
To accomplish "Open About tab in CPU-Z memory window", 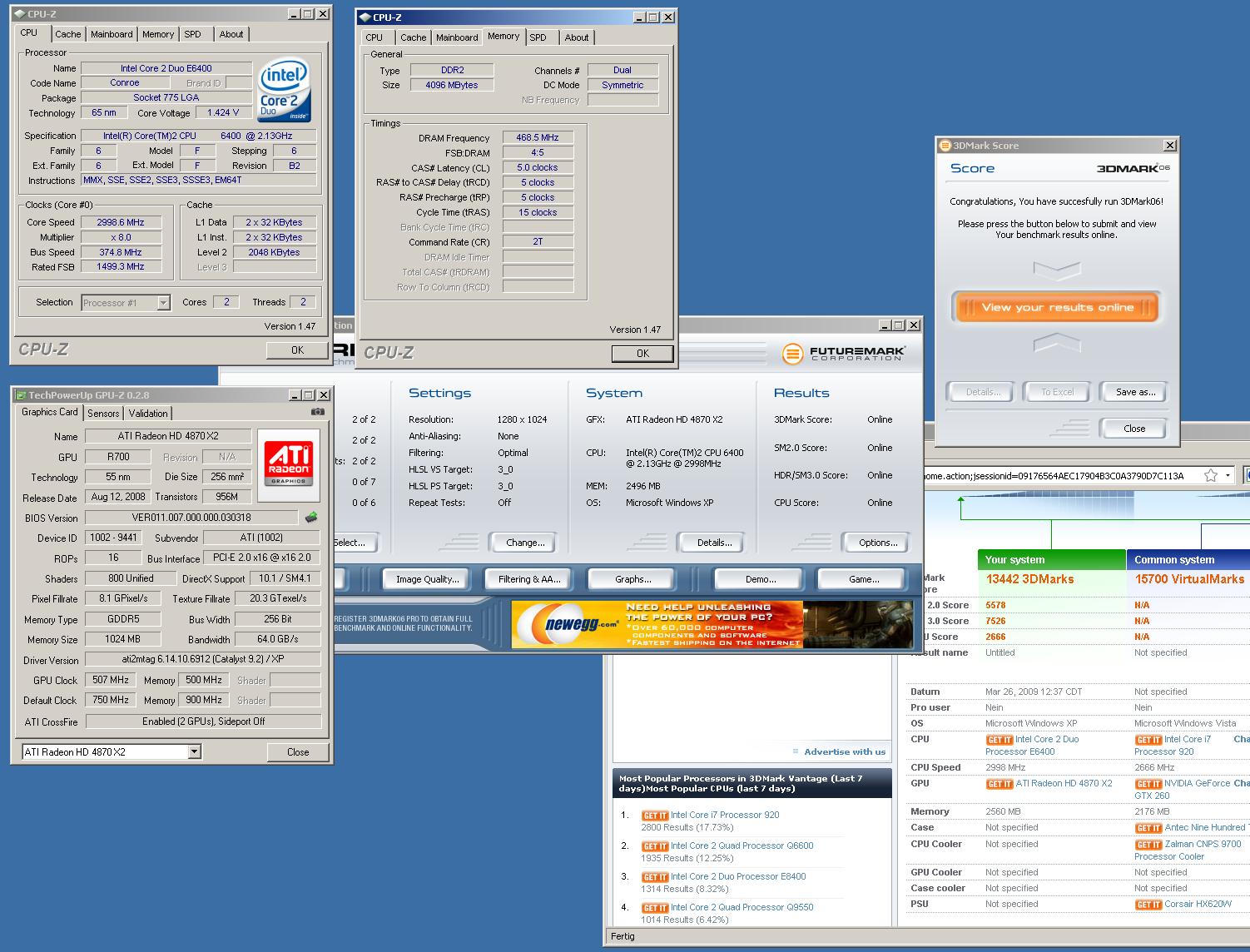I will click(x=577, y=37).
